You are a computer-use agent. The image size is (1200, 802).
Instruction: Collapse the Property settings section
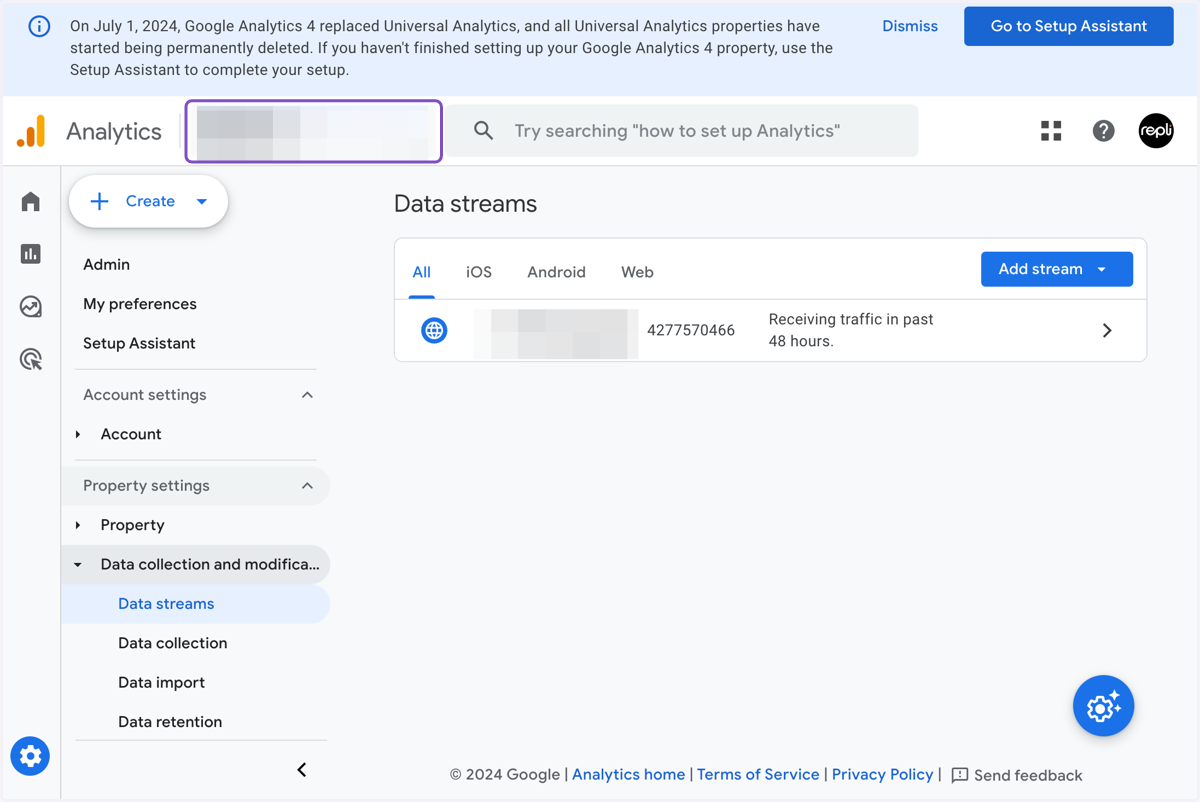(x=307, y=486)
